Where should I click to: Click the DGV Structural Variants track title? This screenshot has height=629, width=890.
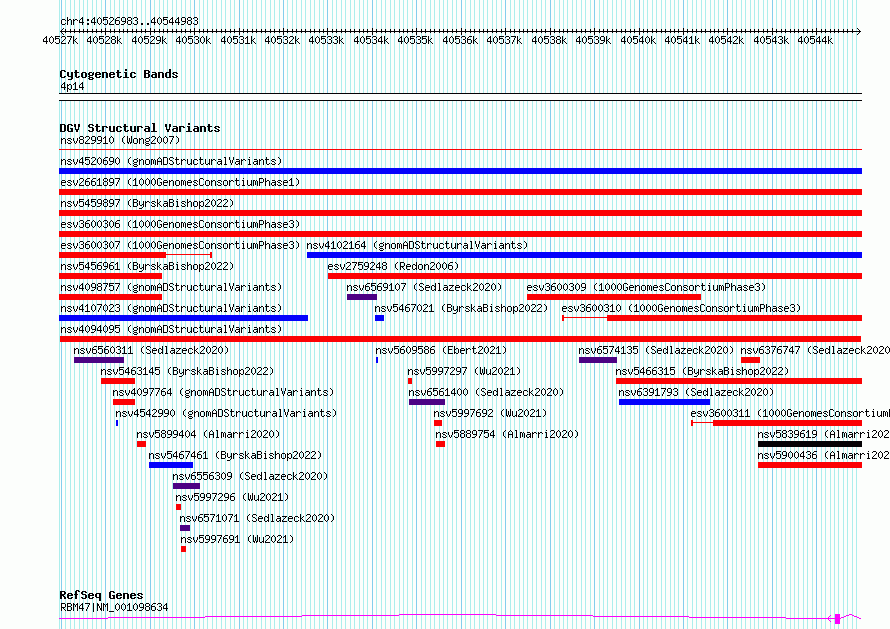point(140,128)
